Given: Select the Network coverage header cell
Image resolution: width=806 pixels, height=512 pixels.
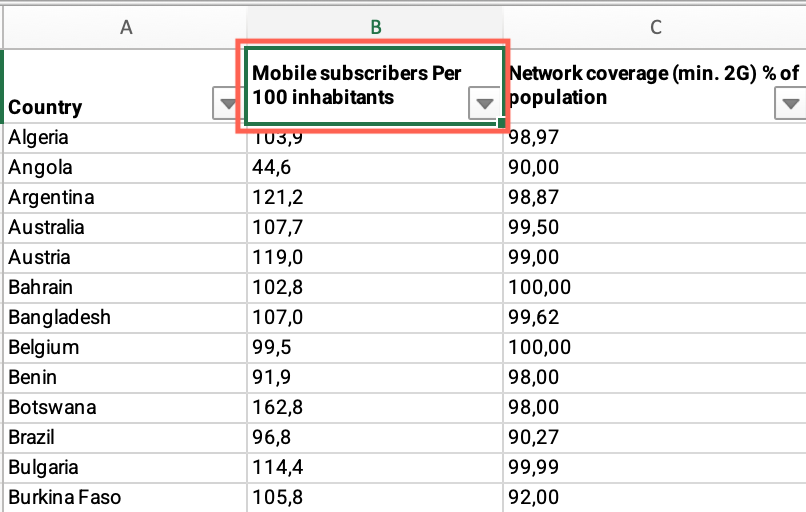Looking at the screenshot, I should [655, 86].
